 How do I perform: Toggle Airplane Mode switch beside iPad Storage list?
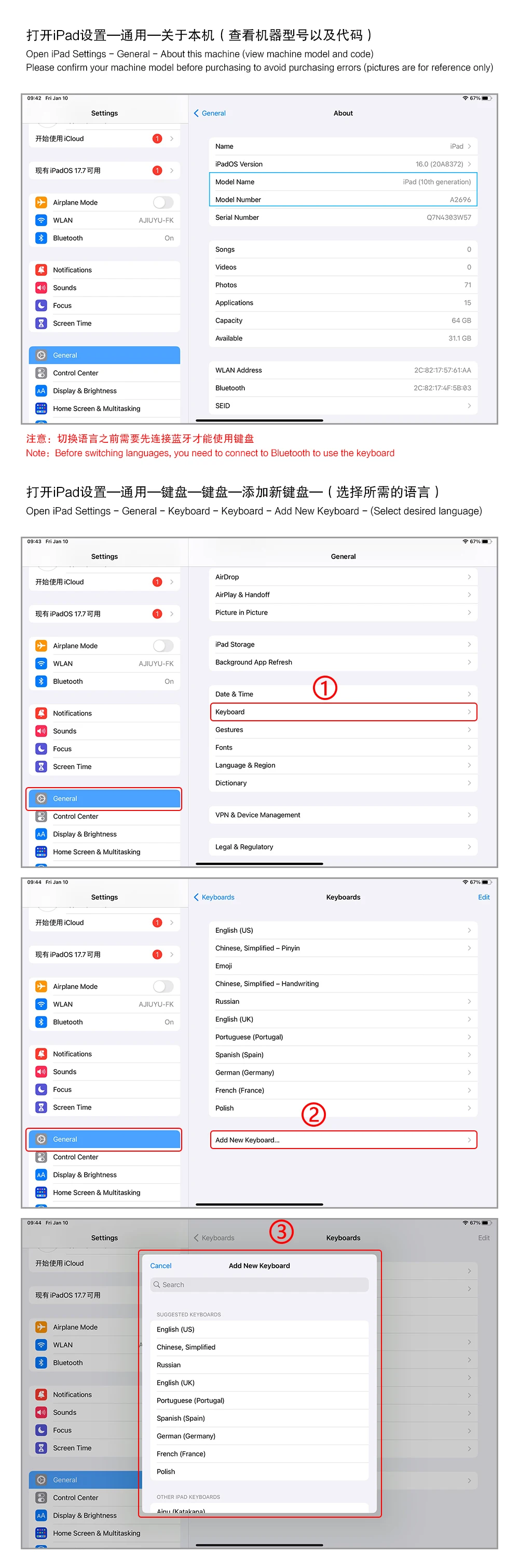pyautogui.click(x=162, y=646)
